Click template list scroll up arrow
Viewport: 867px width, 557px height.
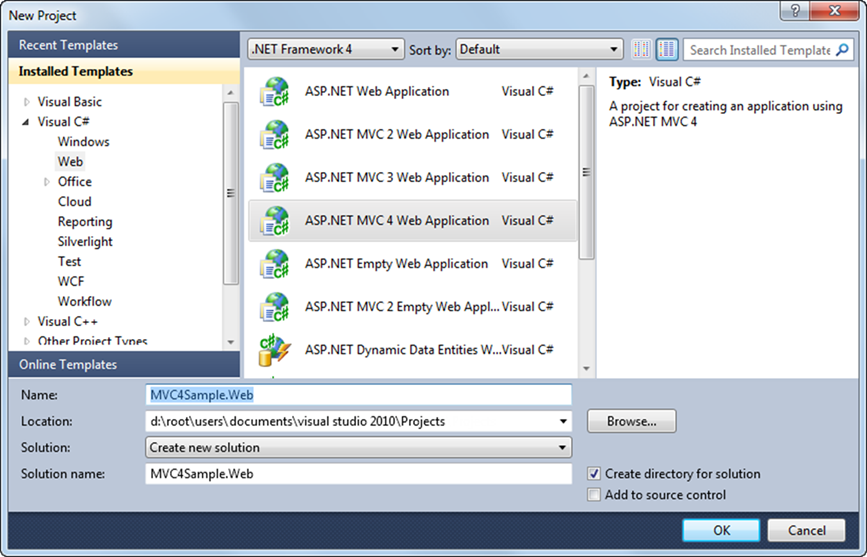586,76
